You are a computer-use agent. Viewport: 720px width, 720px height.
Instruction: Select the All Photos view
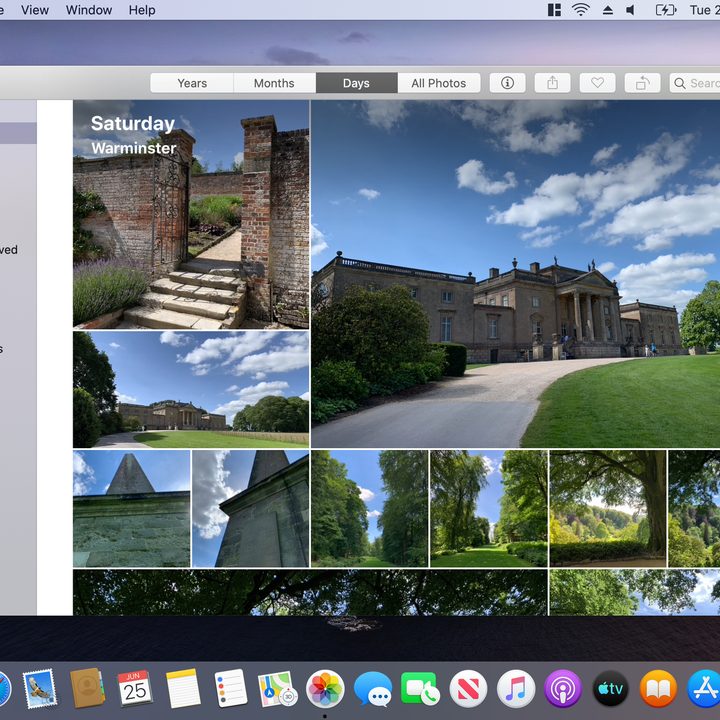[x=439, y=83]
